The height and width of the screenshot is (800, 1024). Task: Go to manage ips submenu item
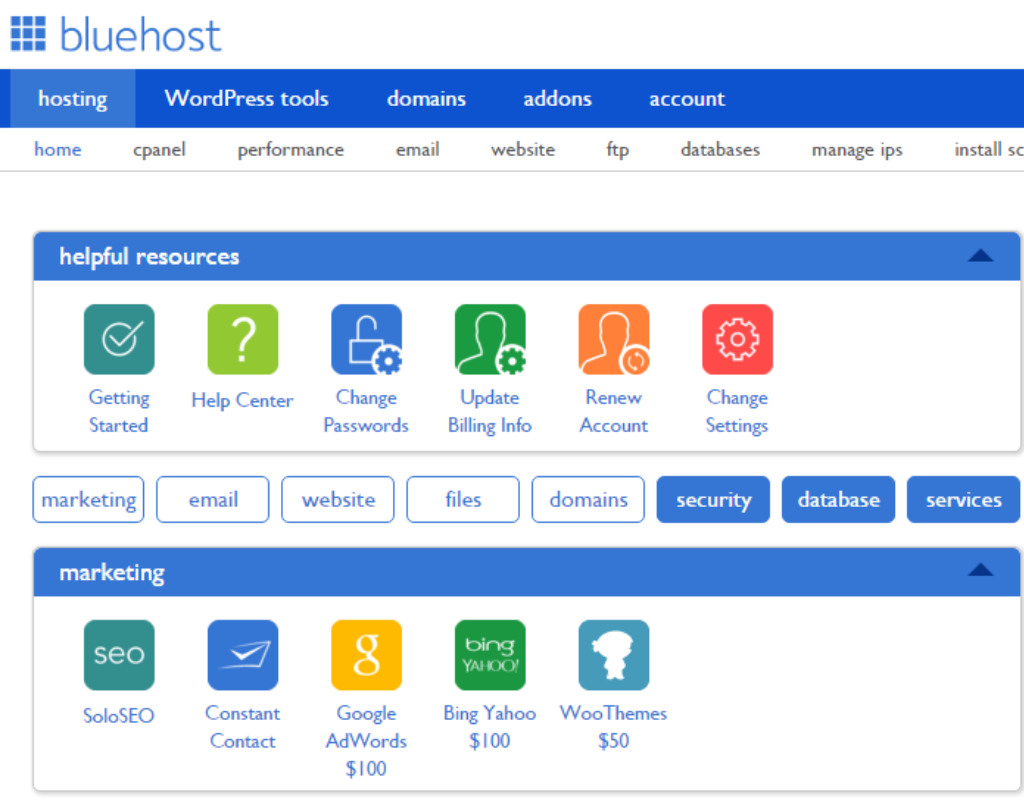tap(857, 150)
